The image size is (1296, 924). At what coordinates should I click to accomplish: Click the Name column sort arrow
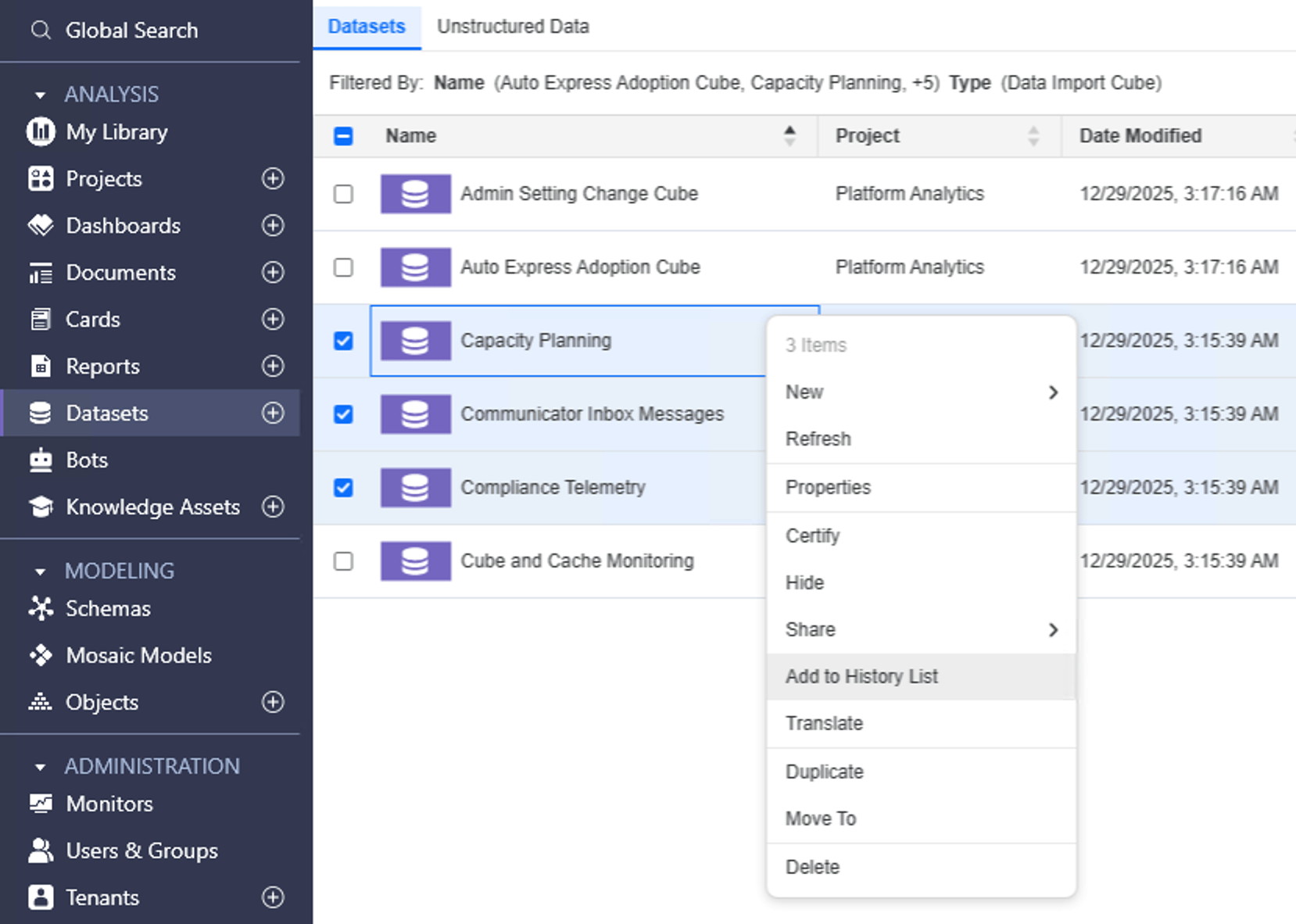click(789, 135)
